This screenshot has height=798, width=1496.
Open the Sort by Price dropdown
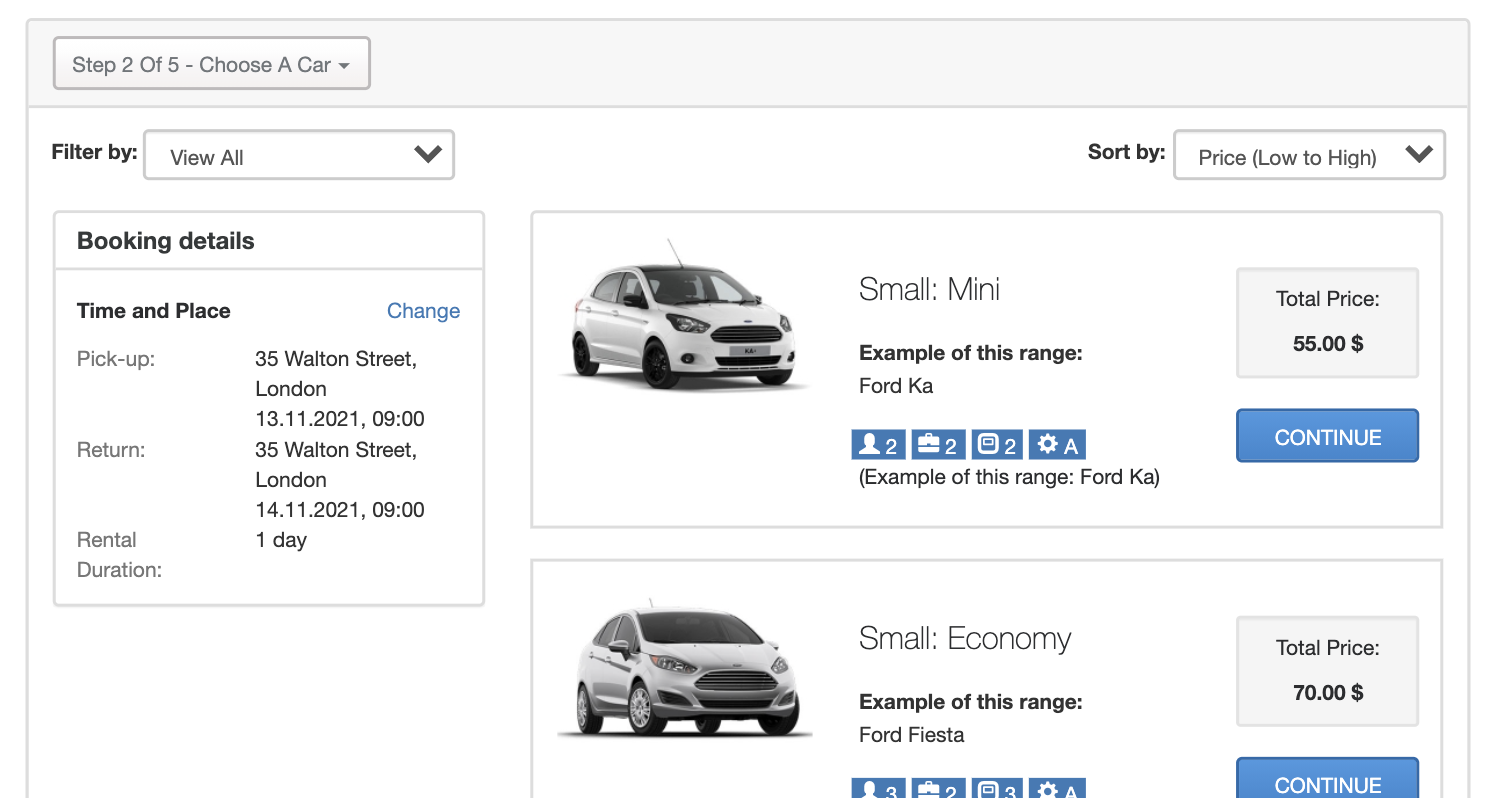tap(1308, 154)
